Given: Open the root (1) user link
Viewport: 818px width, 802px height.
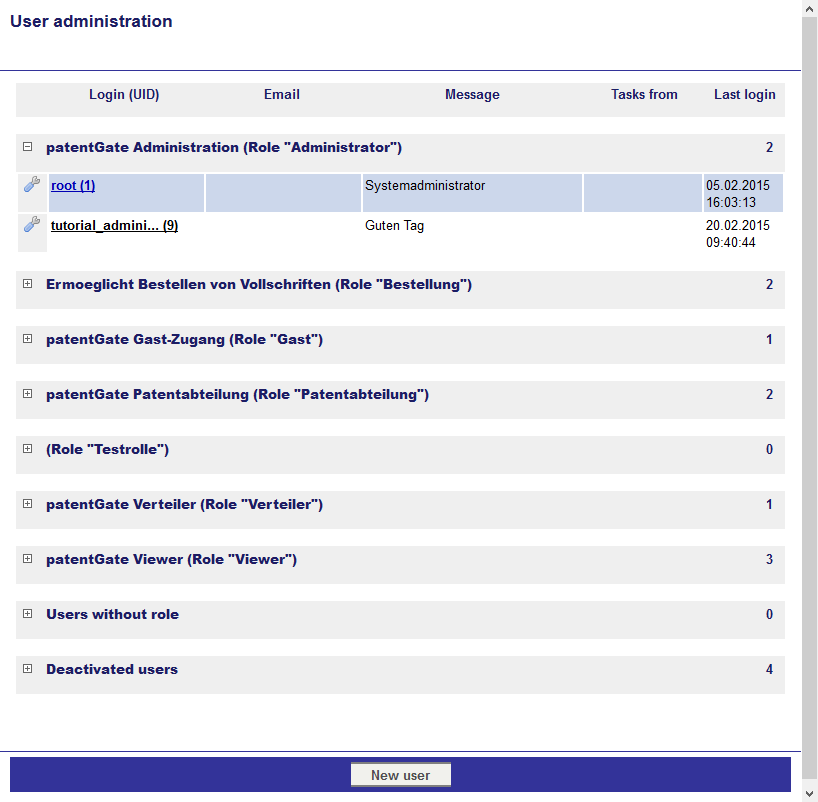Looking at the screenshot, I should tap(73, 185).
